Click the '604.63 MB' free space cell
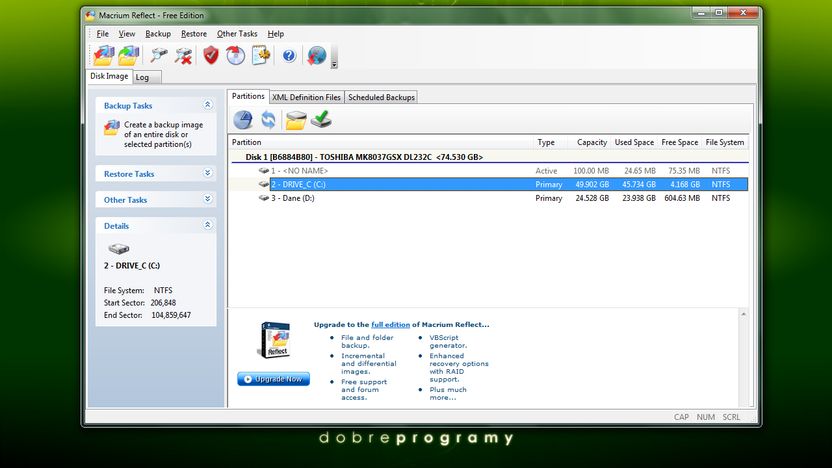Image resolution: width=832 pixels, height=468 pixels. 682,198
